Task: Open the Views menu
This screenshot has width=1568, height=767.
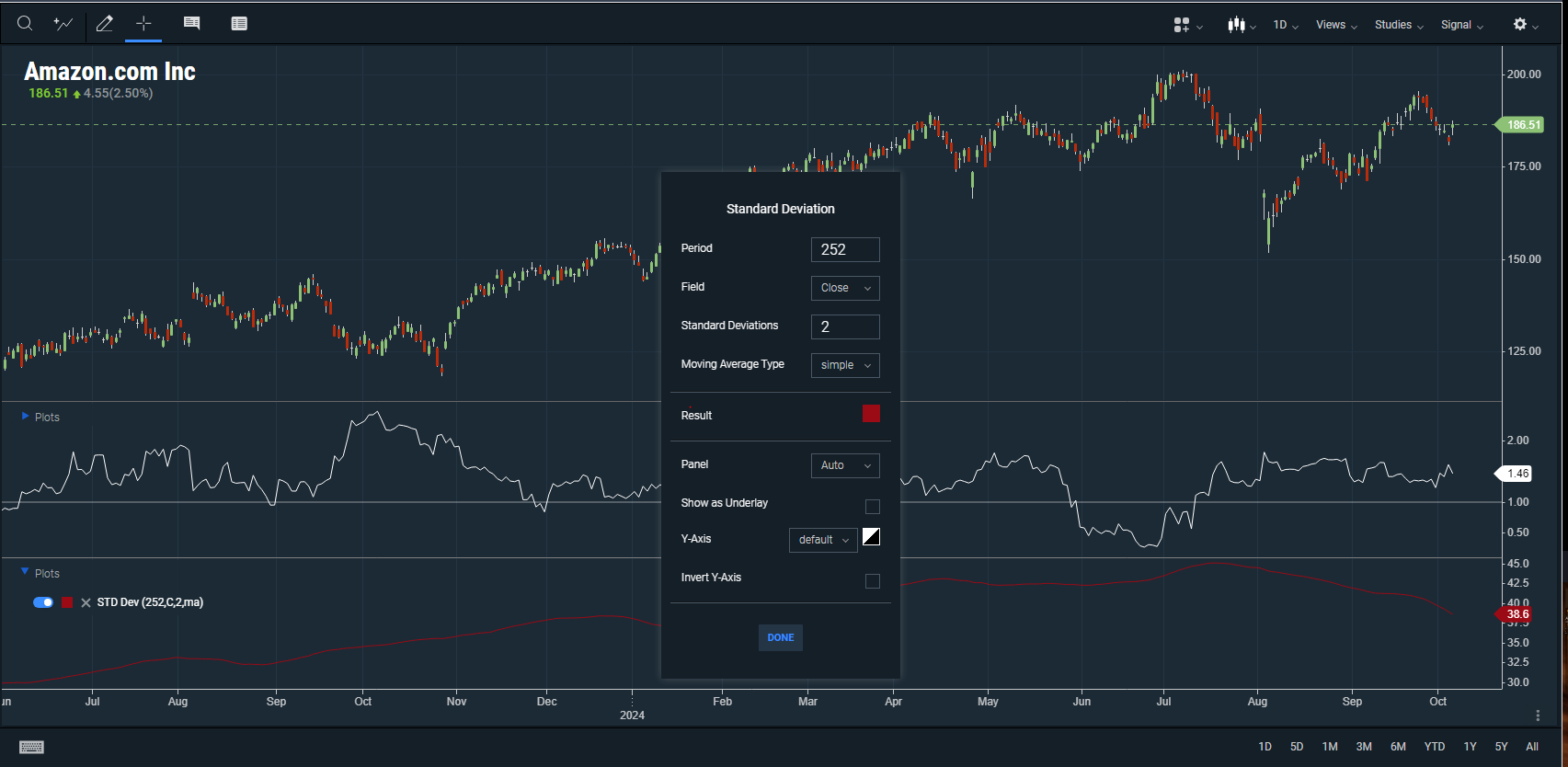Action: point(1335,25)
